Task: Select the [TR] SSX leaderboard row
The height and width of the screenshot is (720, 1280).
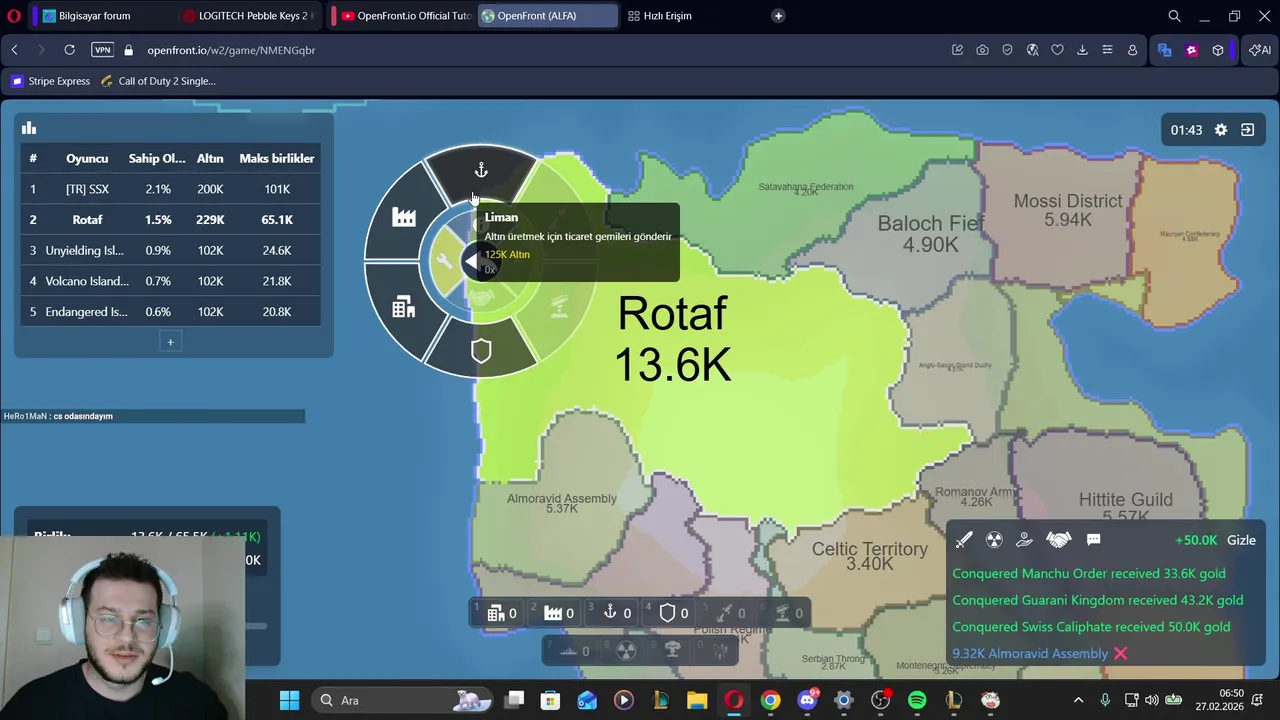Action: 171,189
